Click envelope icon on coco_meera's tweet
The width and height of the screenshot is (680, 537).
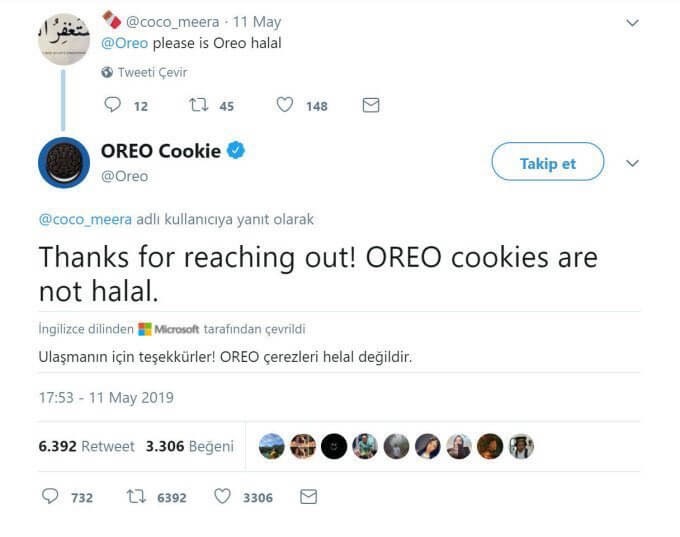pyautogui.click(x=371, y=105)
